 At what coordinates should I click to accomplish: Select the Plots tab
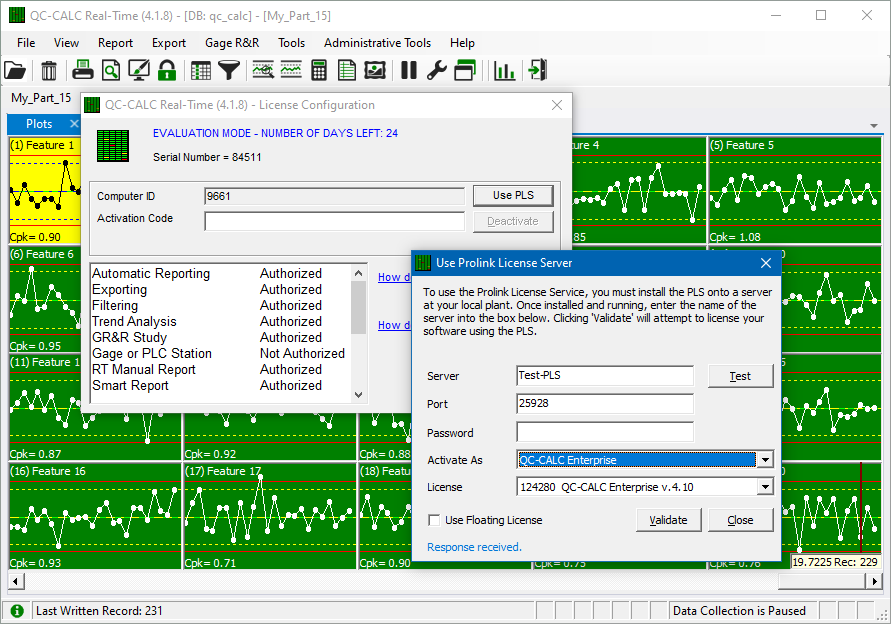pyautogui.click(x=39, y=123)
